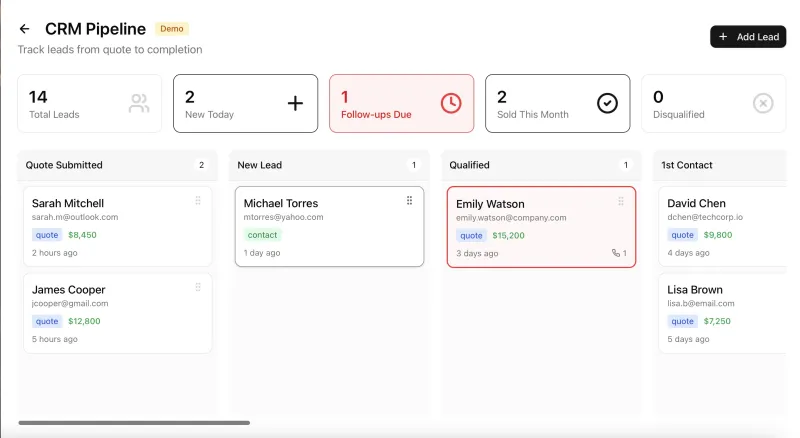Open Michael Torres lead card
The height and width of the screenshot is (438, 800).
pos(330,226)
